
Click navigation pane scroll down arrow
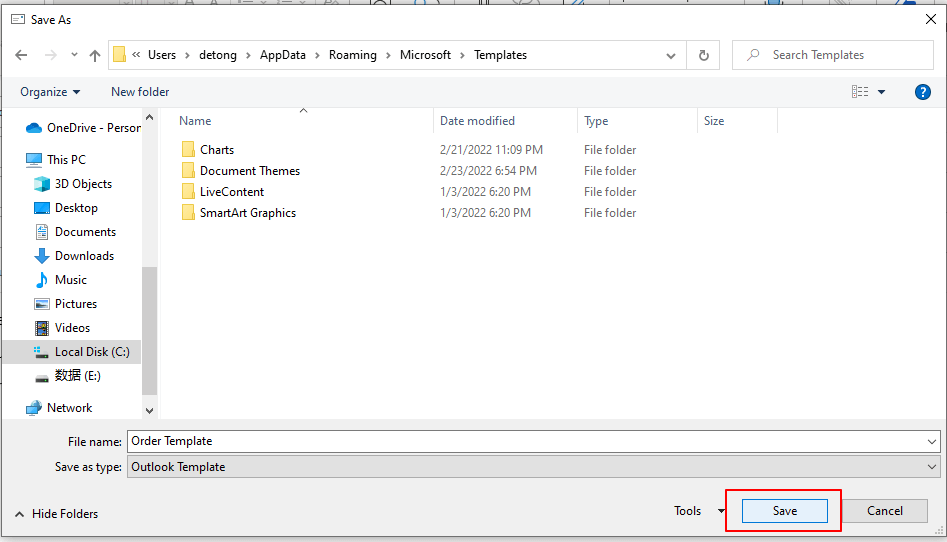point(150,411)
